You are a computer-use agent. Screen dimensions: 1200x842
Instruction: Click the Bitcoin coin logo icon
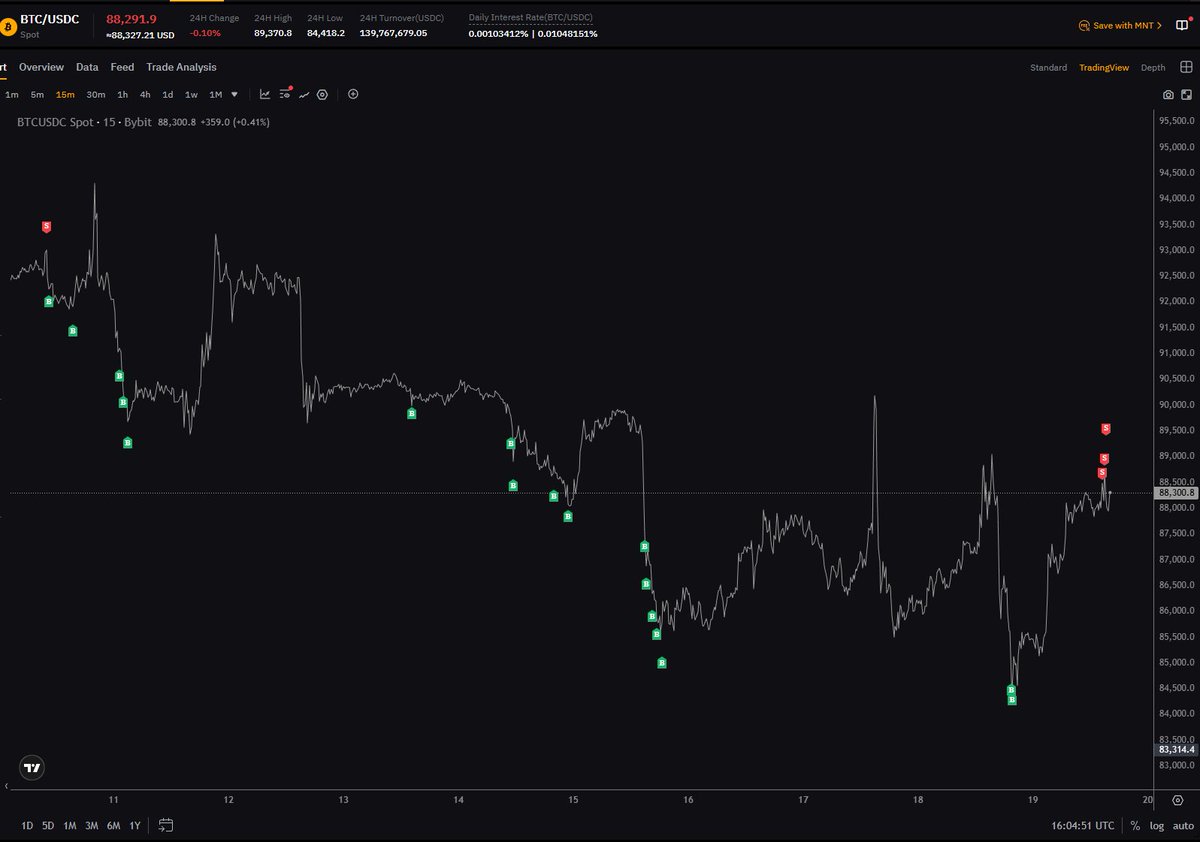9,25
